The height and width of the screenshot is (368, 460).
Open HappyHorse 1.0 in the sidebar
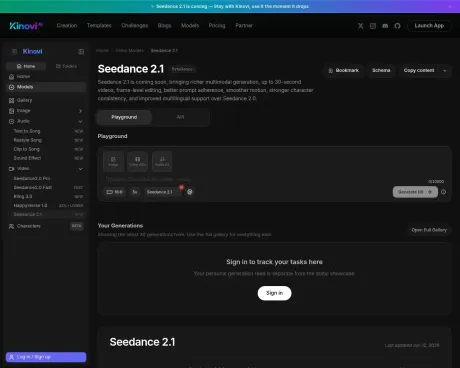48,205
